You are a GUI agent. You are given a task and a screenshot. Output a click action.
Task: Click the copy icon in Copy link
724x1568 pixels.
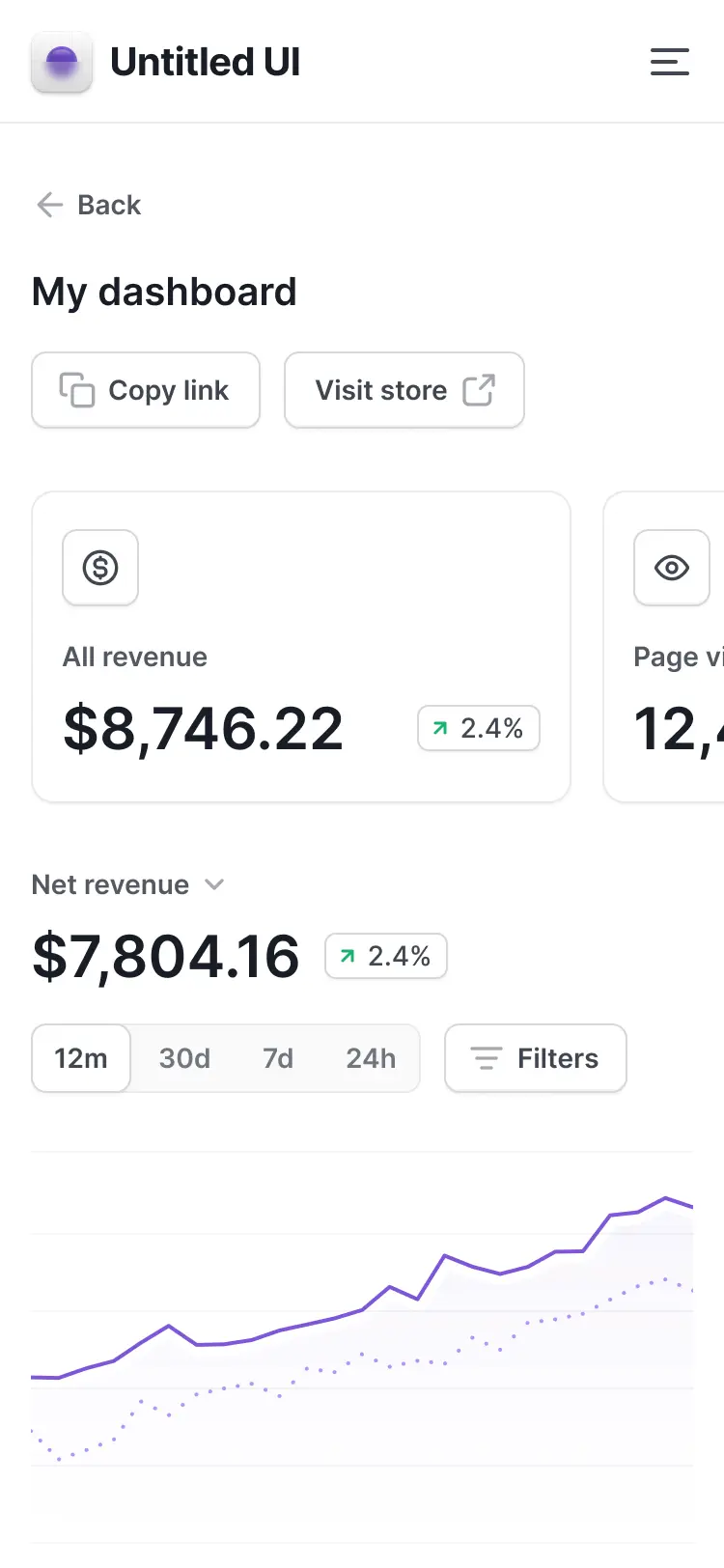[77, 390]
